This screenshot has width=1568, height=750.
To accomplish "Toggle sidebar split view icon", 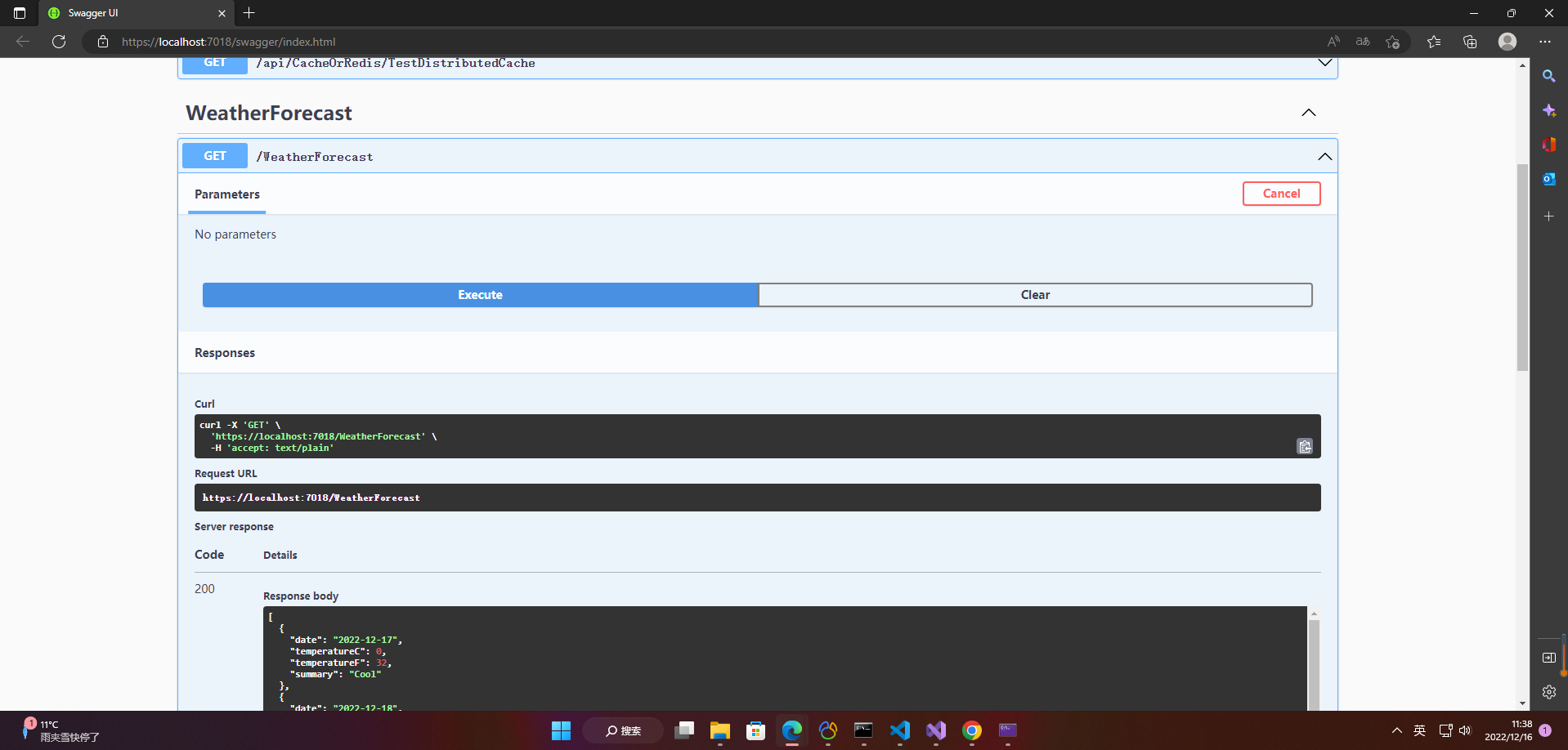I will (1548, 658).
